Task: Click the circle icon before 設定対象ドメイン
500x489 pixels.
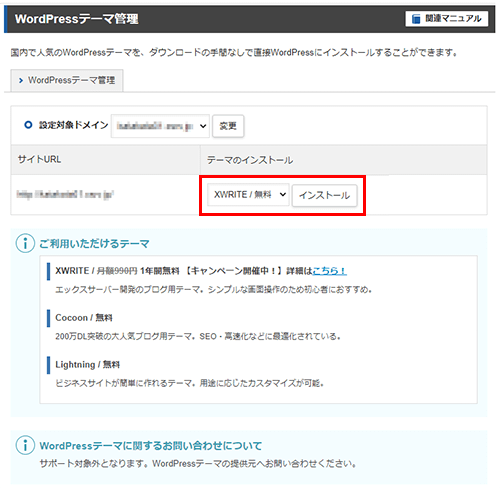Action: click(28, 125)
